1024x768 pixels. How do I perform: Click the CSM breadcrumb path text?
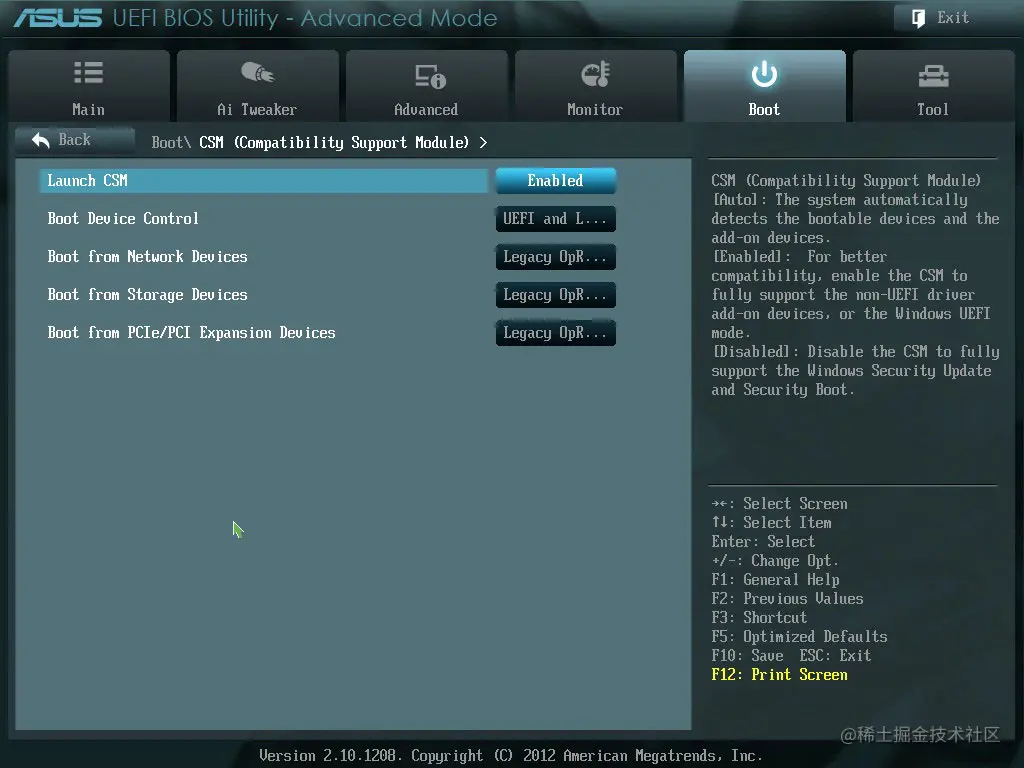pos(310,142)
